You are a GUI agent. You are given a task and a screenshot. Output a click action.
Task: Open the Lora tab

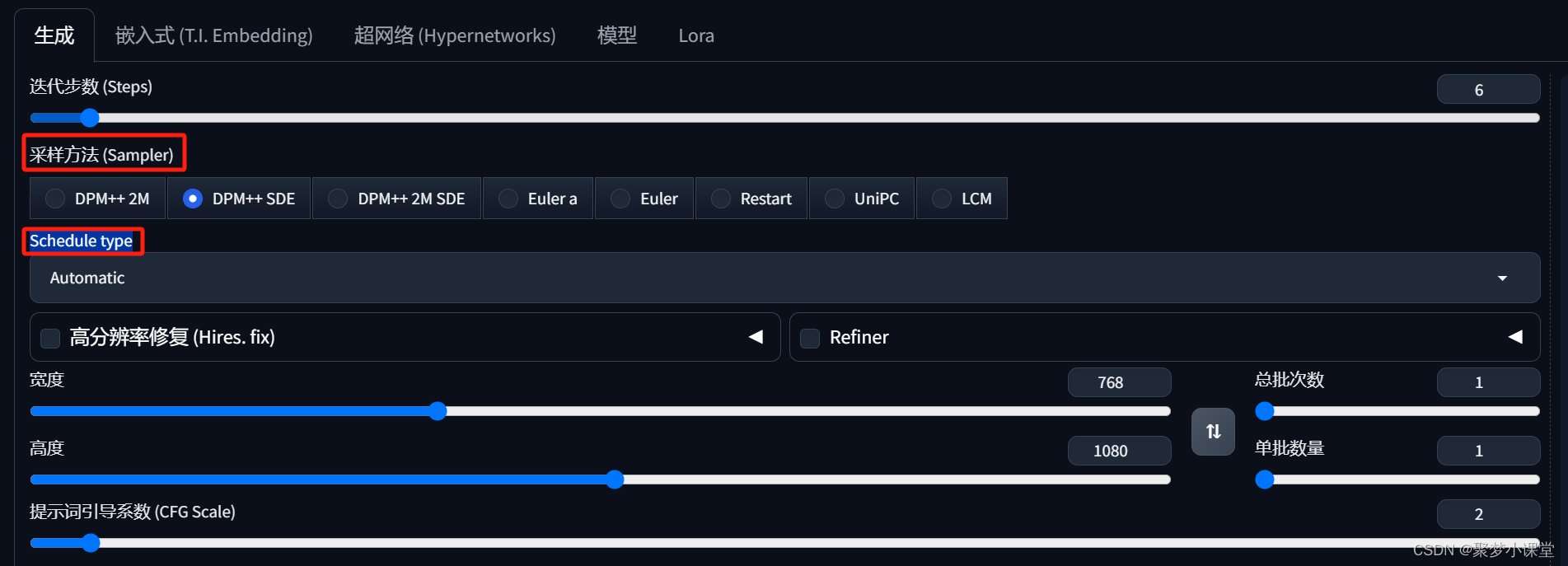point(696,35)
